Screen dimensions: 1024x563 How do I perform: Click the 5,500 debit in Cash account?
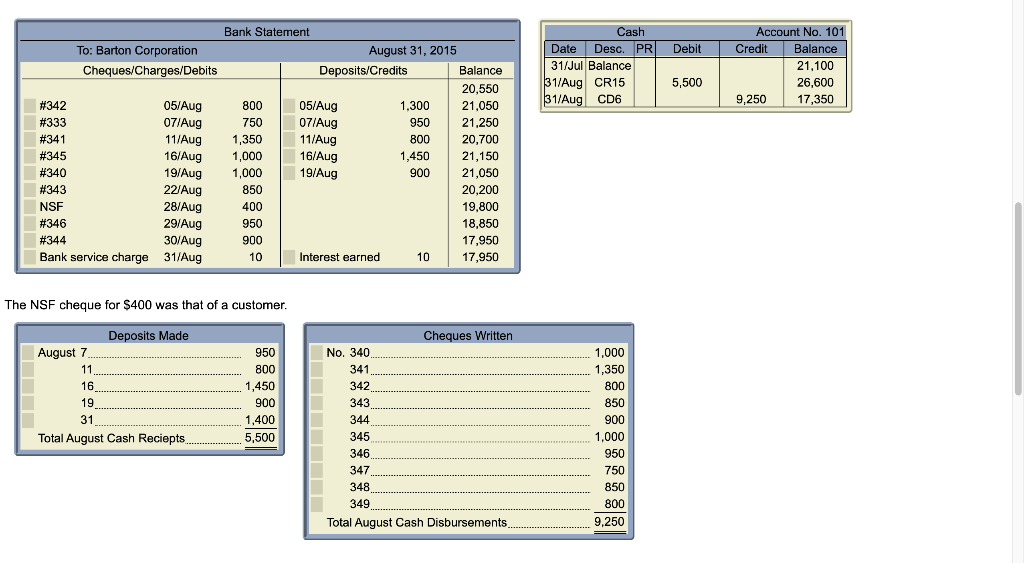[687, 83]
